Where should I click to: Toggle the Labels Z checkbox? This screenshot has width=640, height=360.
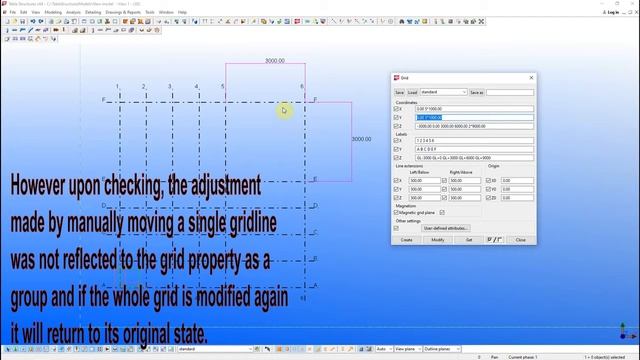(x=396, y=158)
